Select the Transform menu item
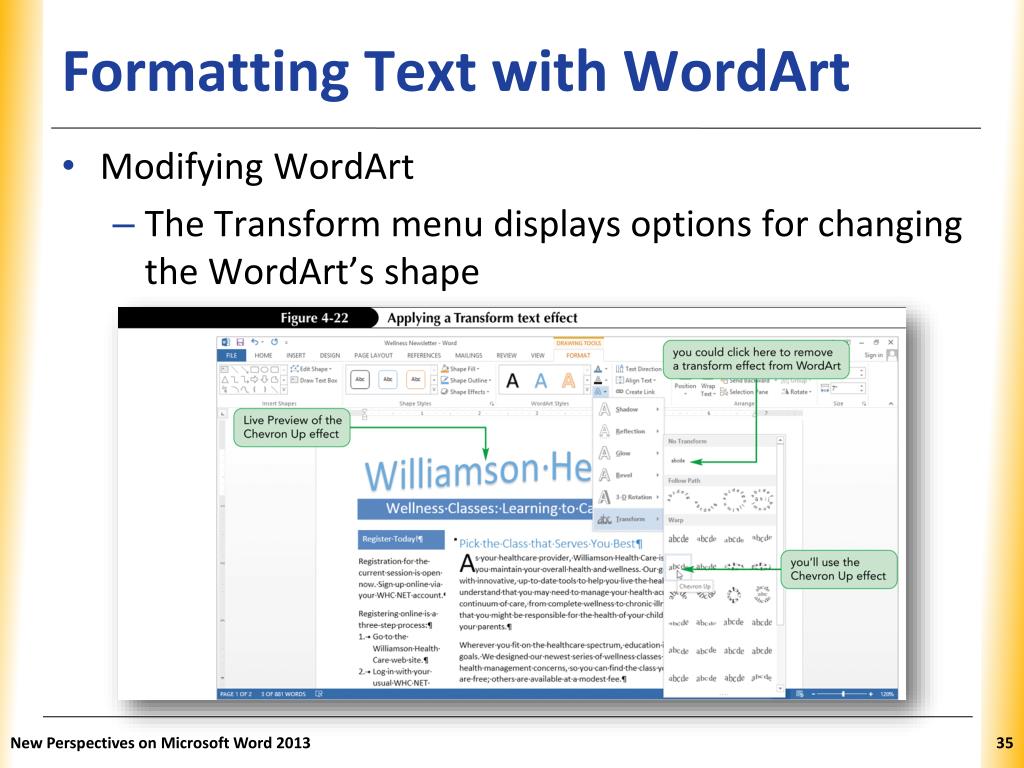This screenshot has height=768, width=1024. click(628, 519)
